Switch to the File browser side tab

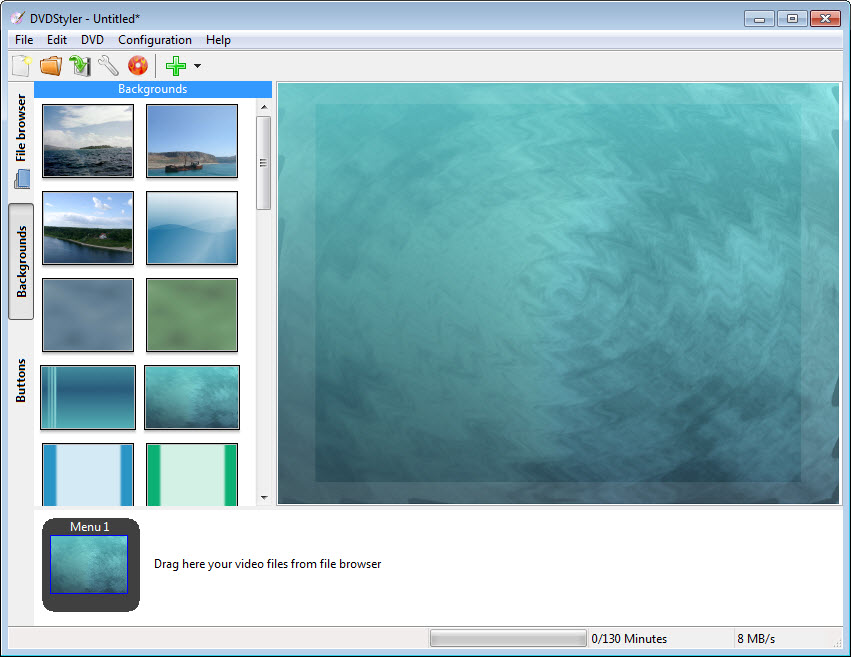coord(21,140)
